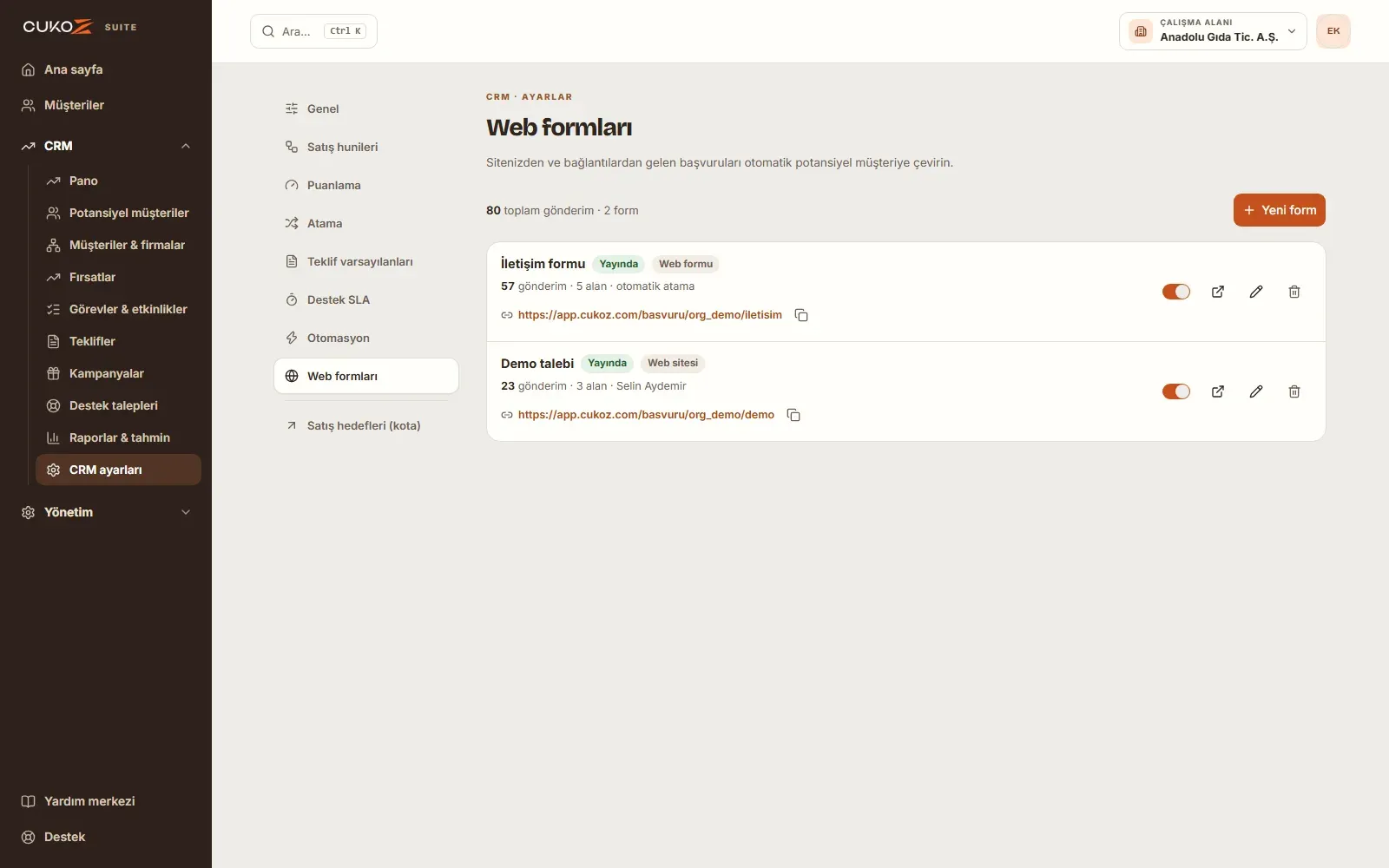The width and height of the screenshot is (1389, 868).
Task: Open the iletisim form URL link
Action: pyautogui.click(x=650, y=315)
